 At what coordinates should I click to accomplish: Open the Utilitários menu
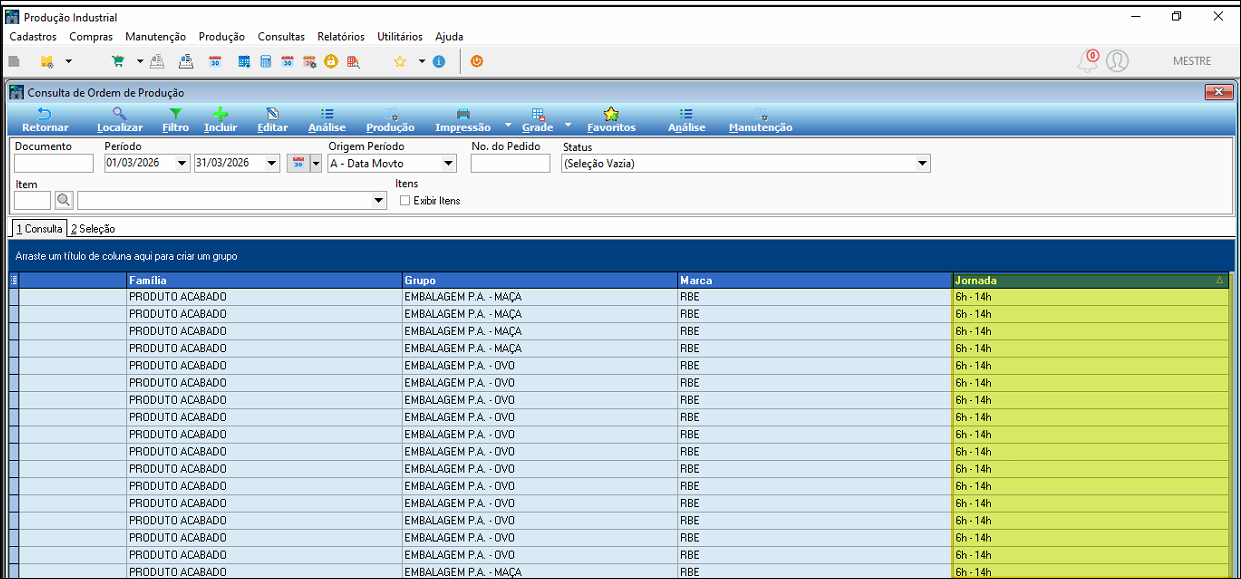click(x=400, y=37)
